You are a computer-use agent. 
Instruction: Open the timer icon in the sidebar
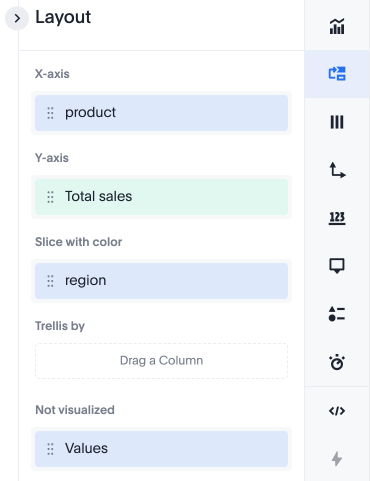tap(337, 362)
